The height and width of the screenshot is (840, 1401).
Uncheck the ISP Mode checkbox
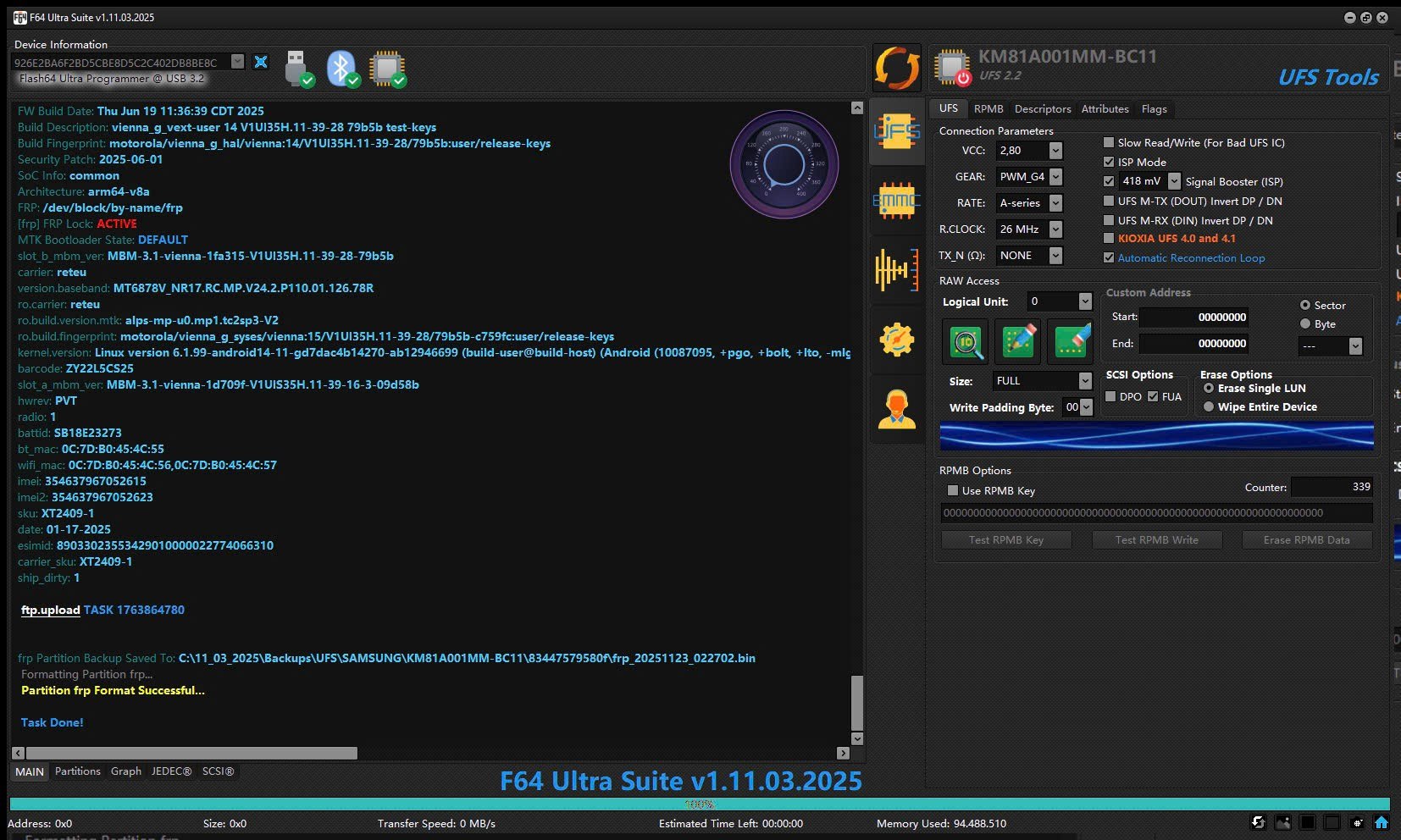click(x=1109, y=162)
